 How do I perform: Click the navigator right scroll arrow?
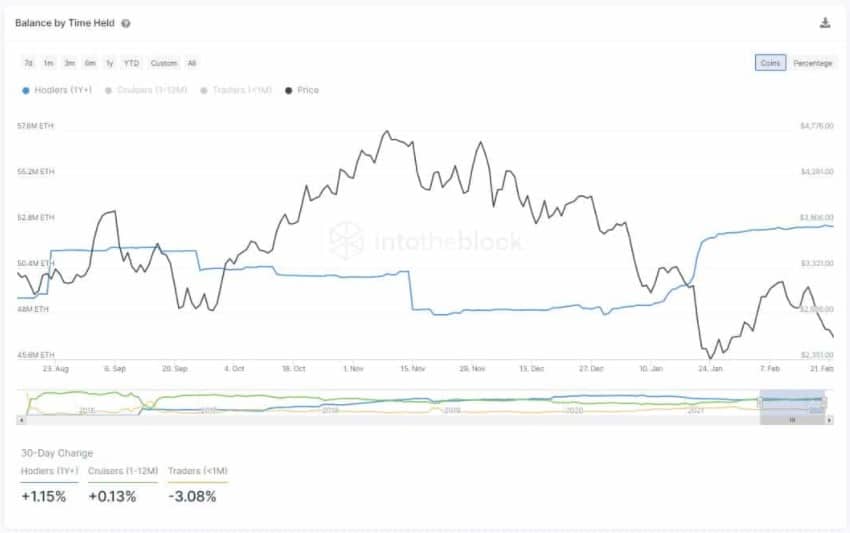pos(829,420)
